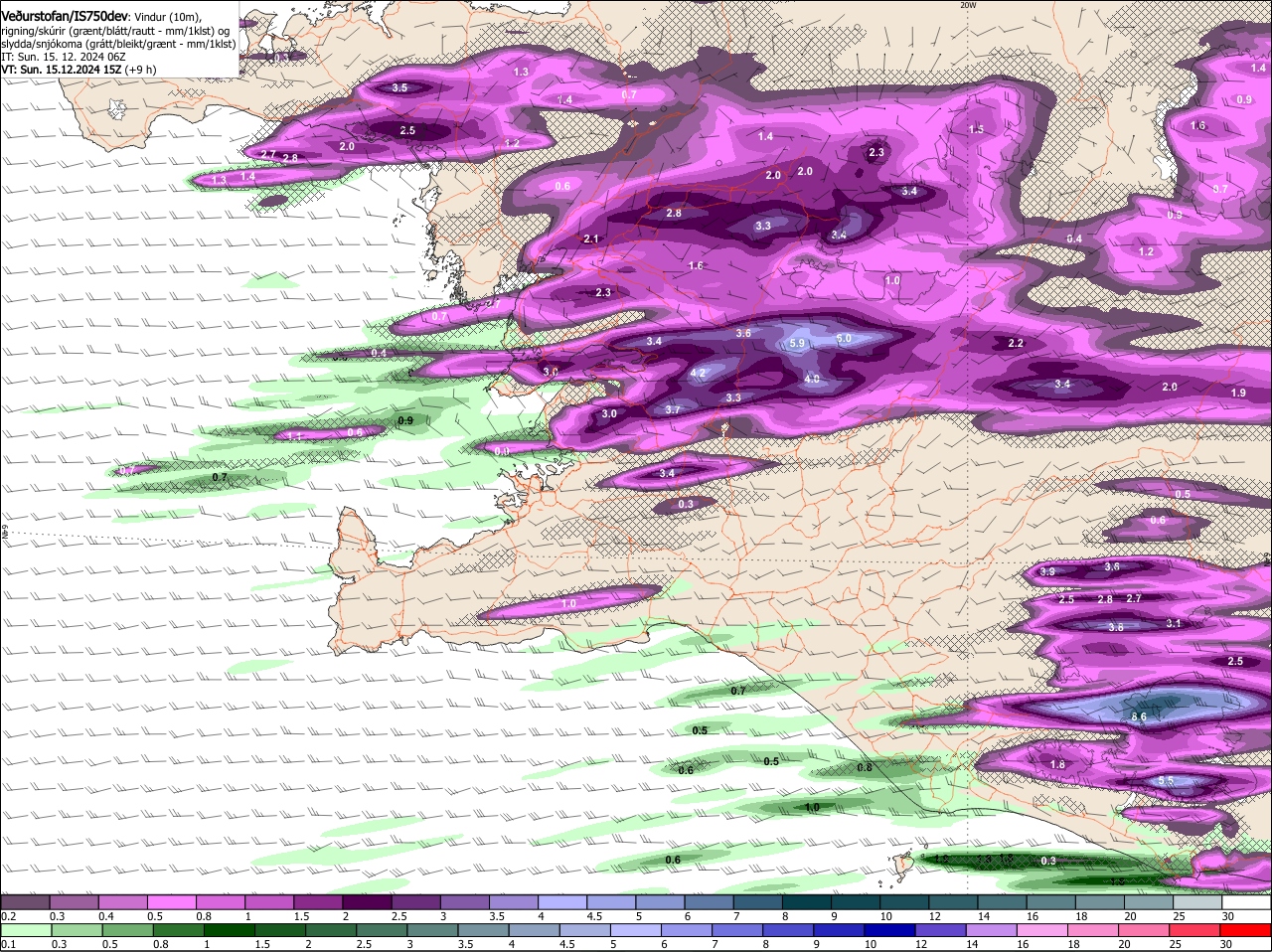Select the 2.2 value label on the map
The height and width of the screenshot is (952, 1272).
point(1016,344)
